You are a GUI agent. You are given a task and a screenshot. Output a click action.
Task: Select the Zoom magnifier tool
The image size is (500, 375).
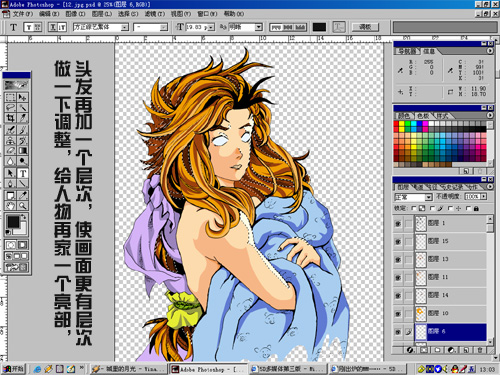coord(23,206)
